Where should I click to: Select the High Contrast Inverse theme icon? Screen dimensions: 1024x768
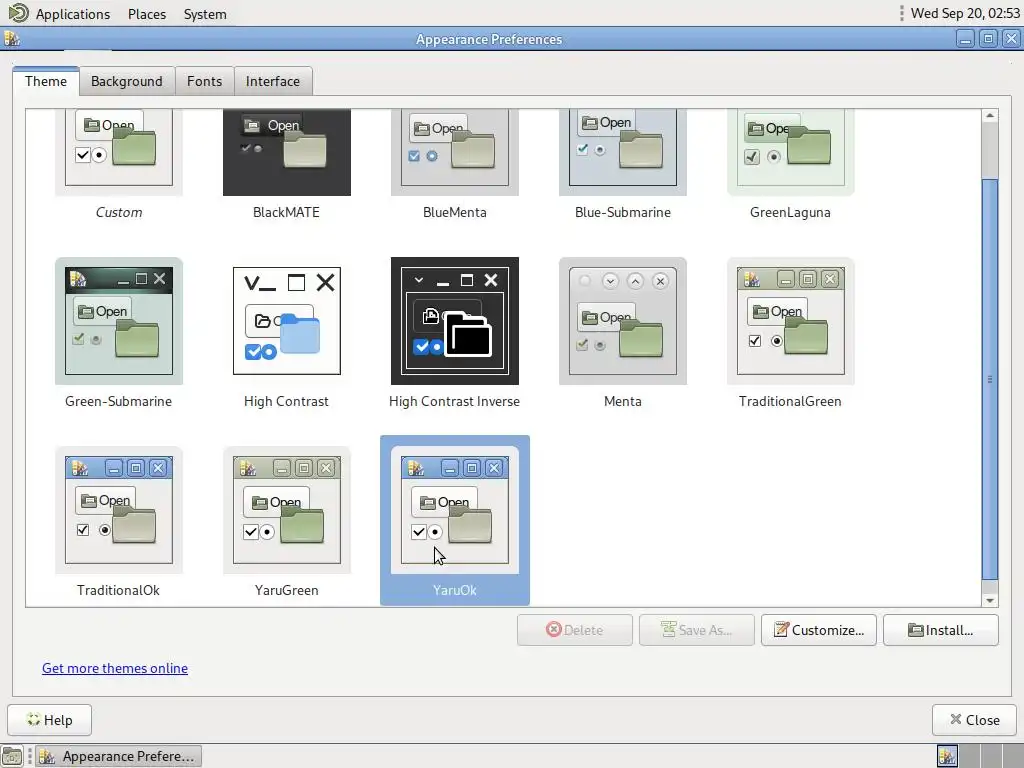(x=455, y=321)
